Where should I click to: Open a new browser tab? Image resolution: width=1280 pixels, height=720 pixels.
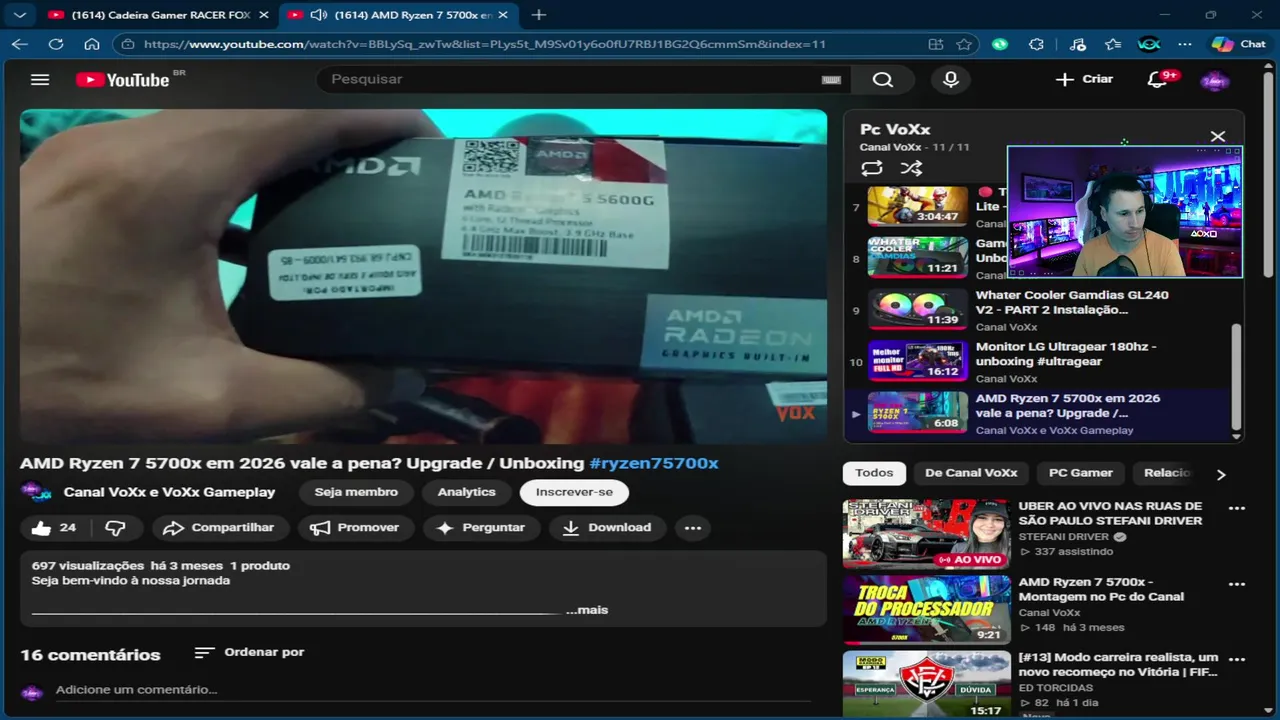pyautogui.click(x=539, y=15)
